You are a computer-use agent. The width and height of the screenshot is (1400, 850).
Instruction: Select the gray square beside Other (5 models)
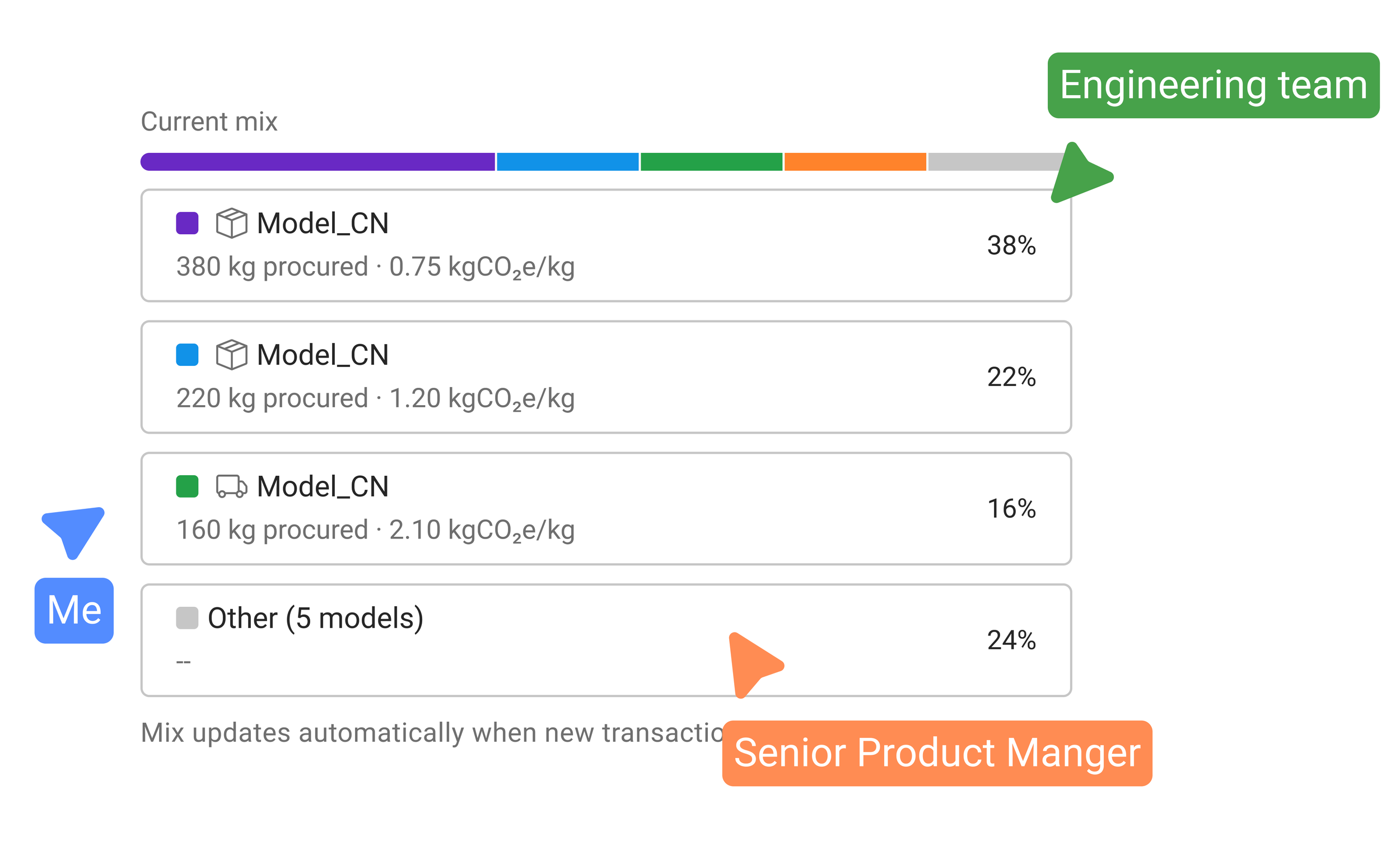click(187, 618)
